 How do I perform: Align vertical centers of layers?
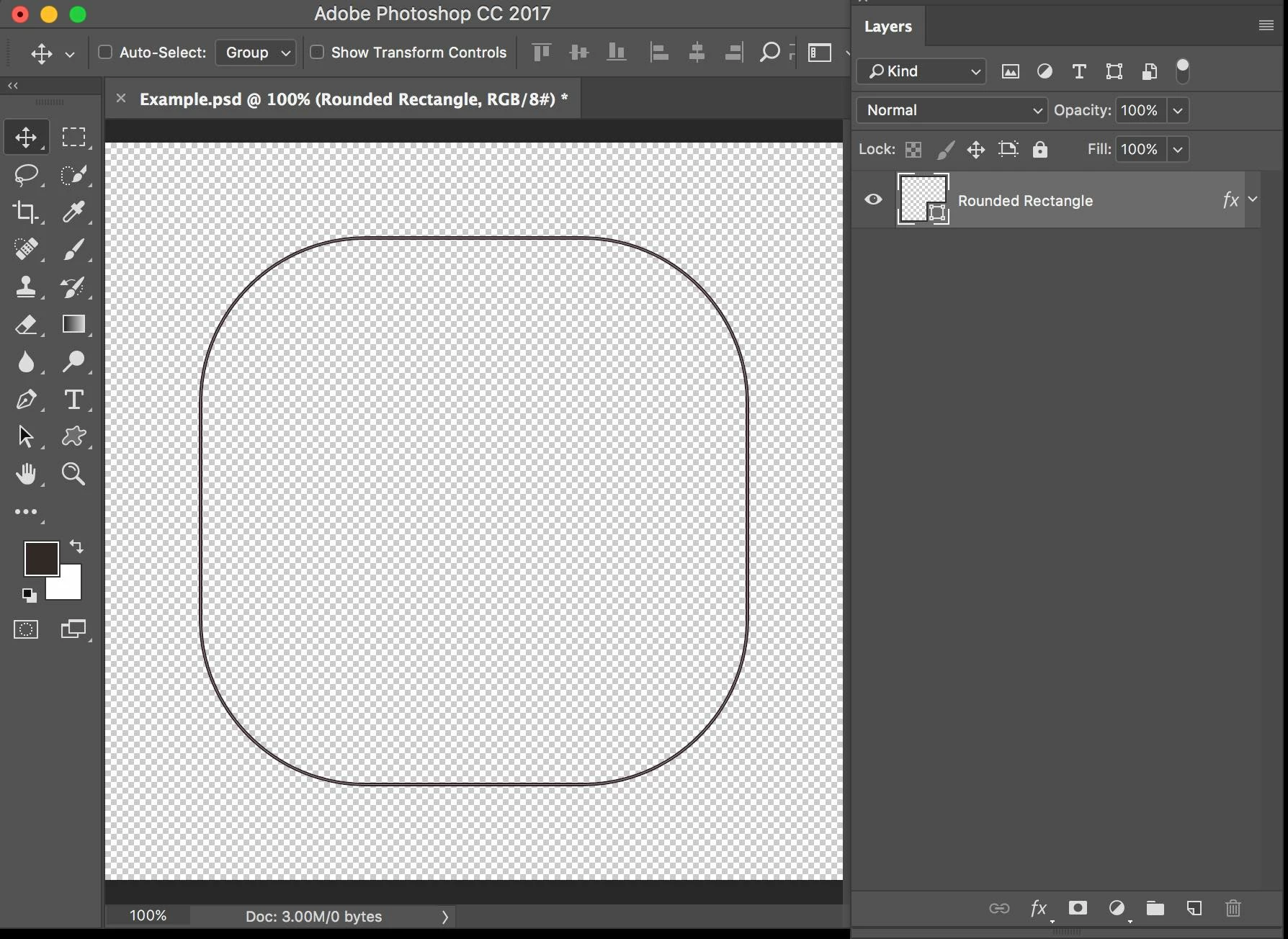pyautogui.click(x=579, y=52)
